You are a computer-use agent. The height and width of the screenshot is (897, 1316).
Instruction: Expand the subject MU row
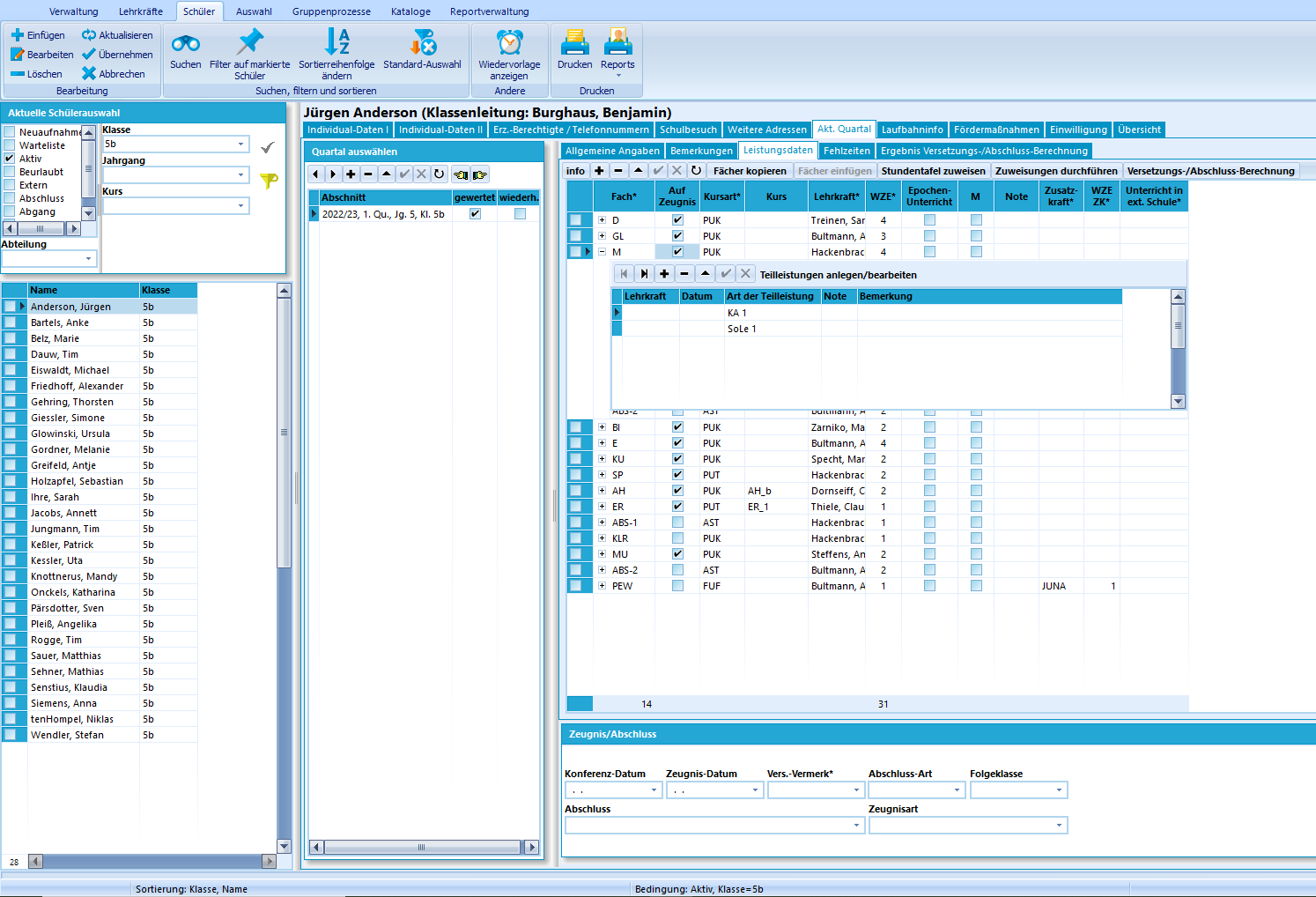[x=603, y=554]
